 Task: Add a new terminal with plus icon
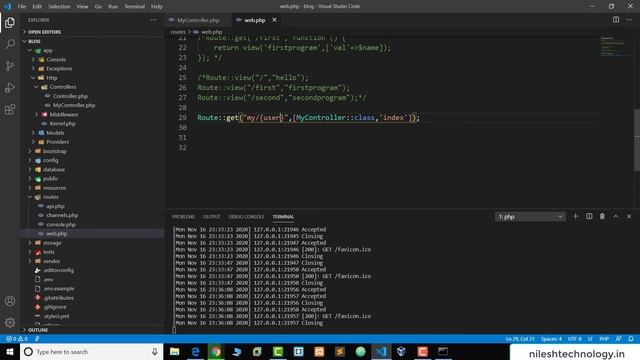click(576, 216)
